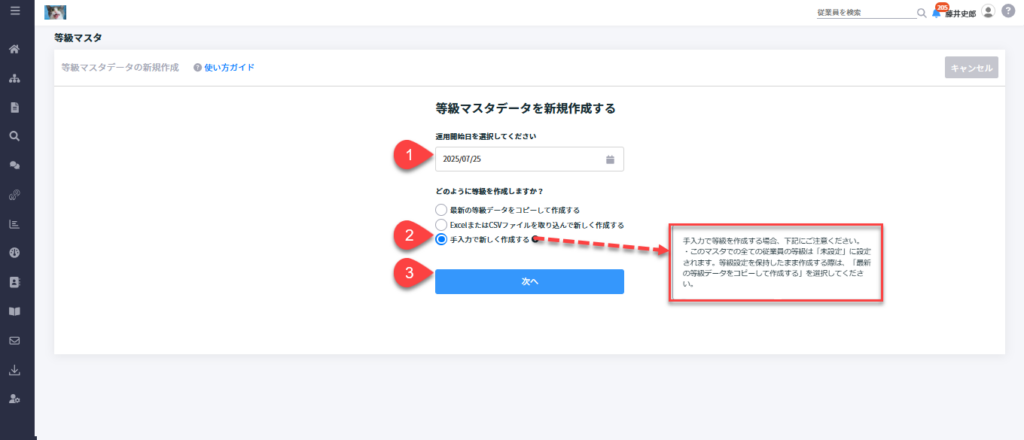Image resolution: width=1024 pixels, height=440 pixels.
Task: Click the heading 等級マスタデータを新規作成する
Action: point(526,108)
